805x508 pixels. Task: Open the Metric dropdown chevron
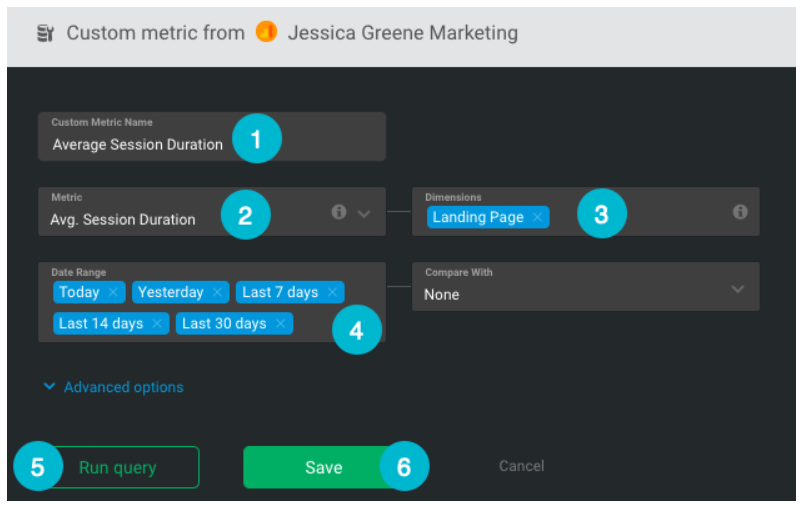pyautogui.click(x=364, y=212)
